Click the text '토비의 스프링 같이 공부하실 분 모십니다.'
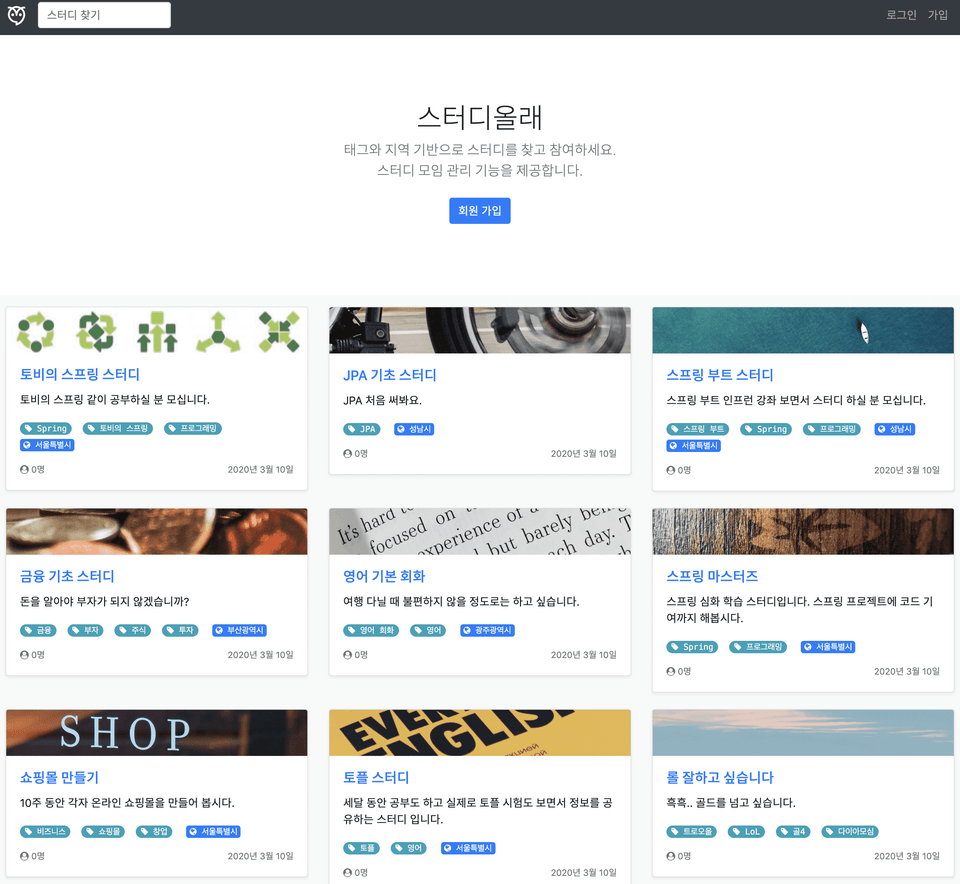This screenshot has width=960, height=884. pyautogui.click(x=115, y=400)
